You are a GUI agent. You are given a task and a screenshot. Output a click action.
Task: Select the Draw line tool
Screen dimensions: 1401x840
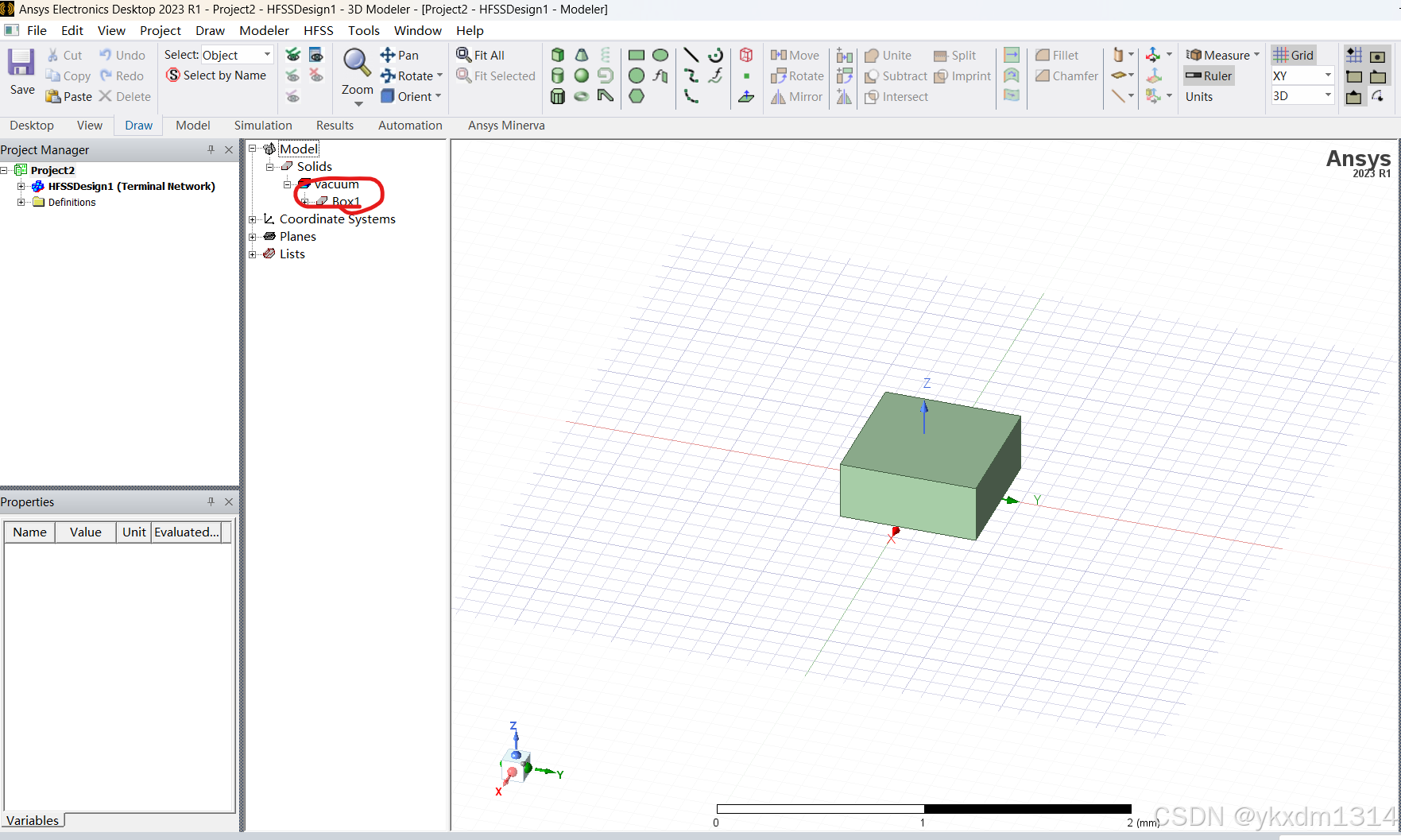tap(691, 55)
